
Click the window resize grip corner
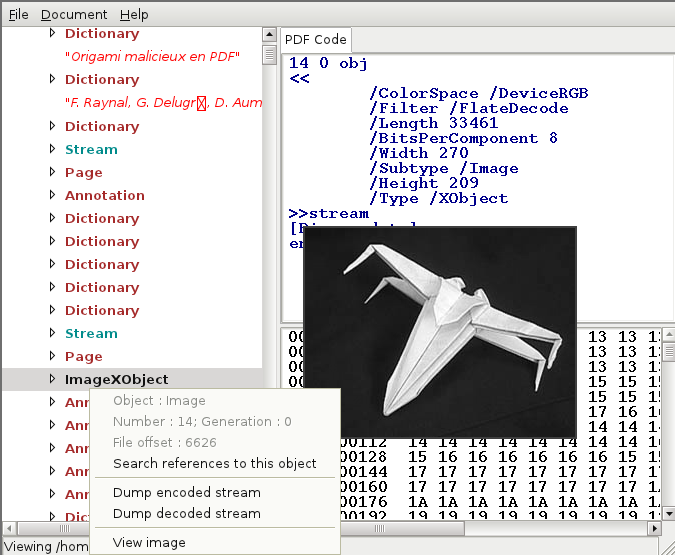(x=667, y=546)
